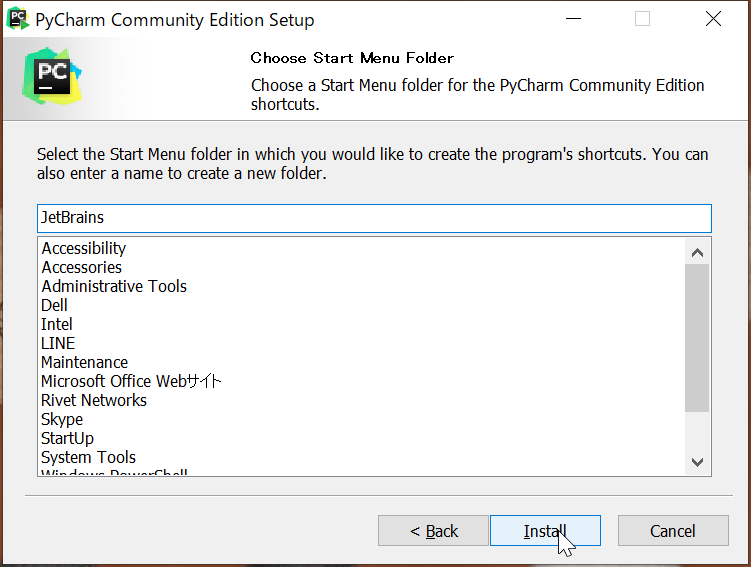Close the PyCharm setup window
This screenshot has width=751, height=567.
coord(713,19)
